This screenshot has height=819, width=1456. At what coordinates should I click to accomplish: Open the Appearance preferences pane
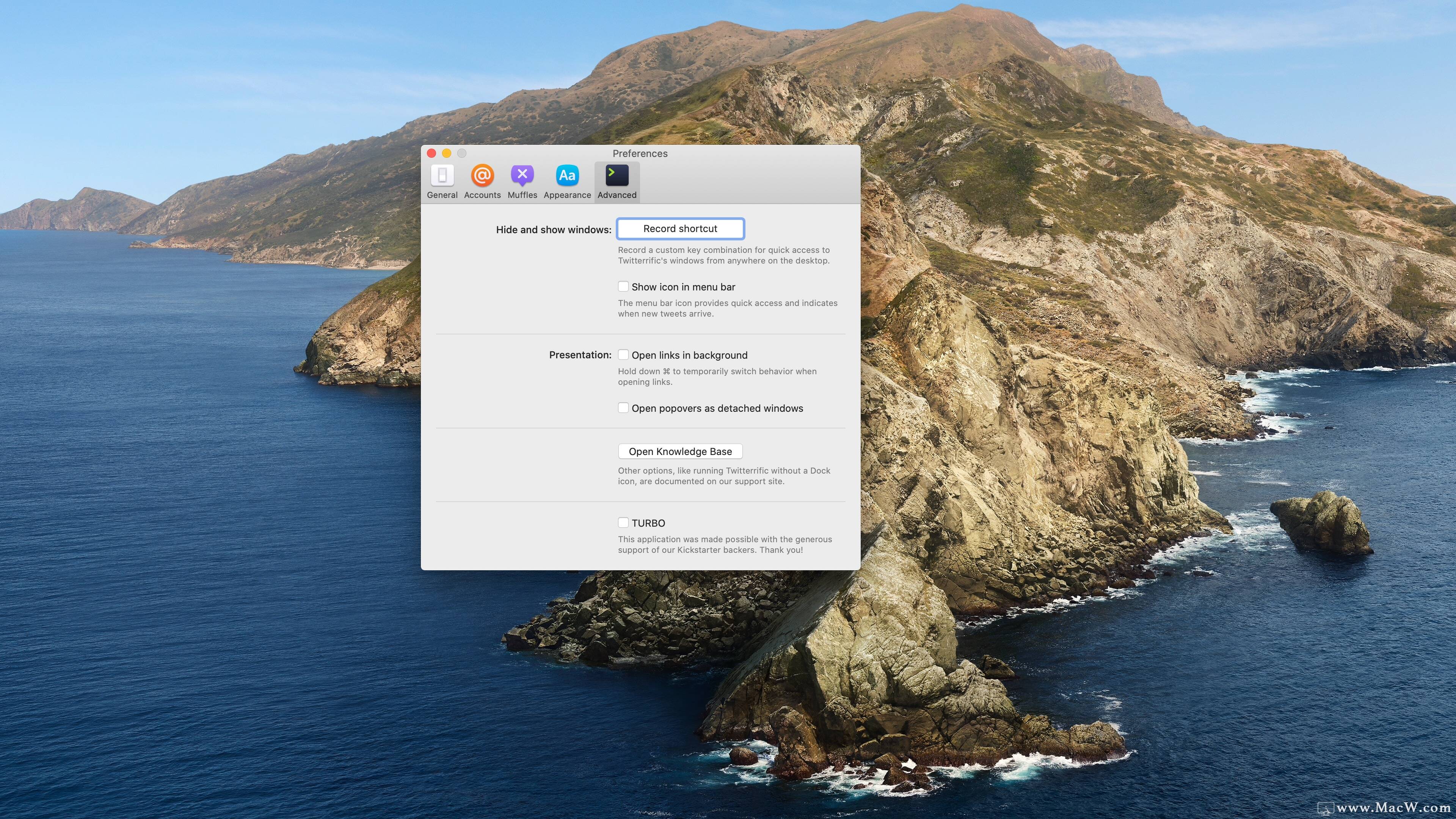tap(567, 182)
